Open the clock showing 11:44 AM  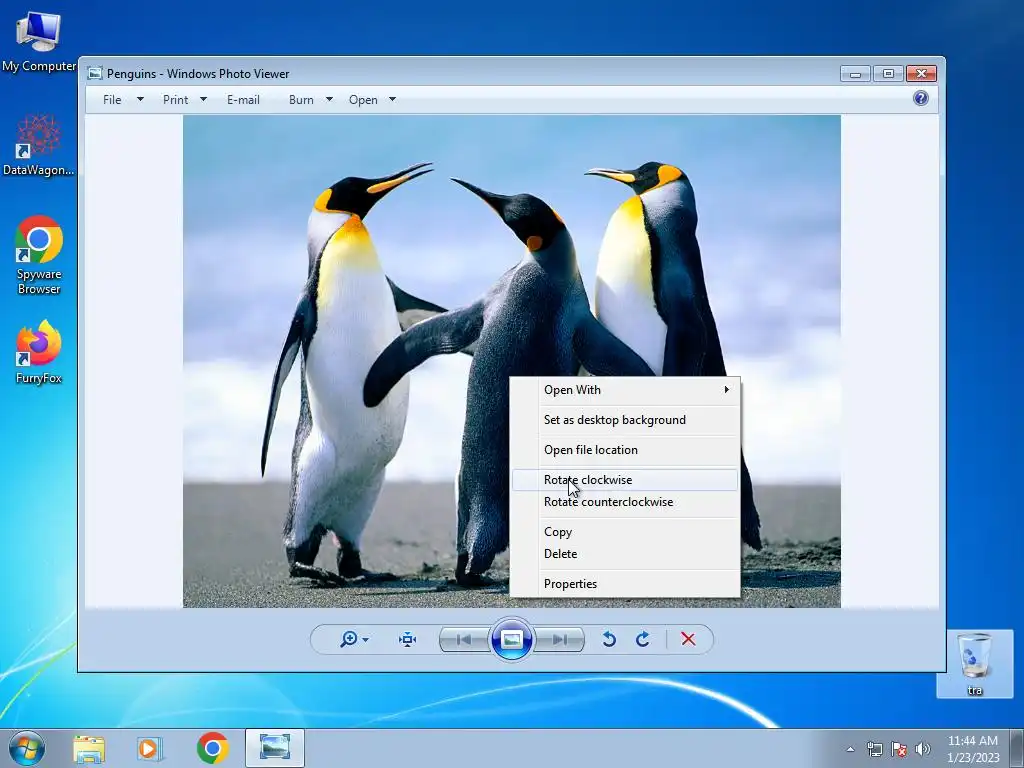tap(973, 748)
